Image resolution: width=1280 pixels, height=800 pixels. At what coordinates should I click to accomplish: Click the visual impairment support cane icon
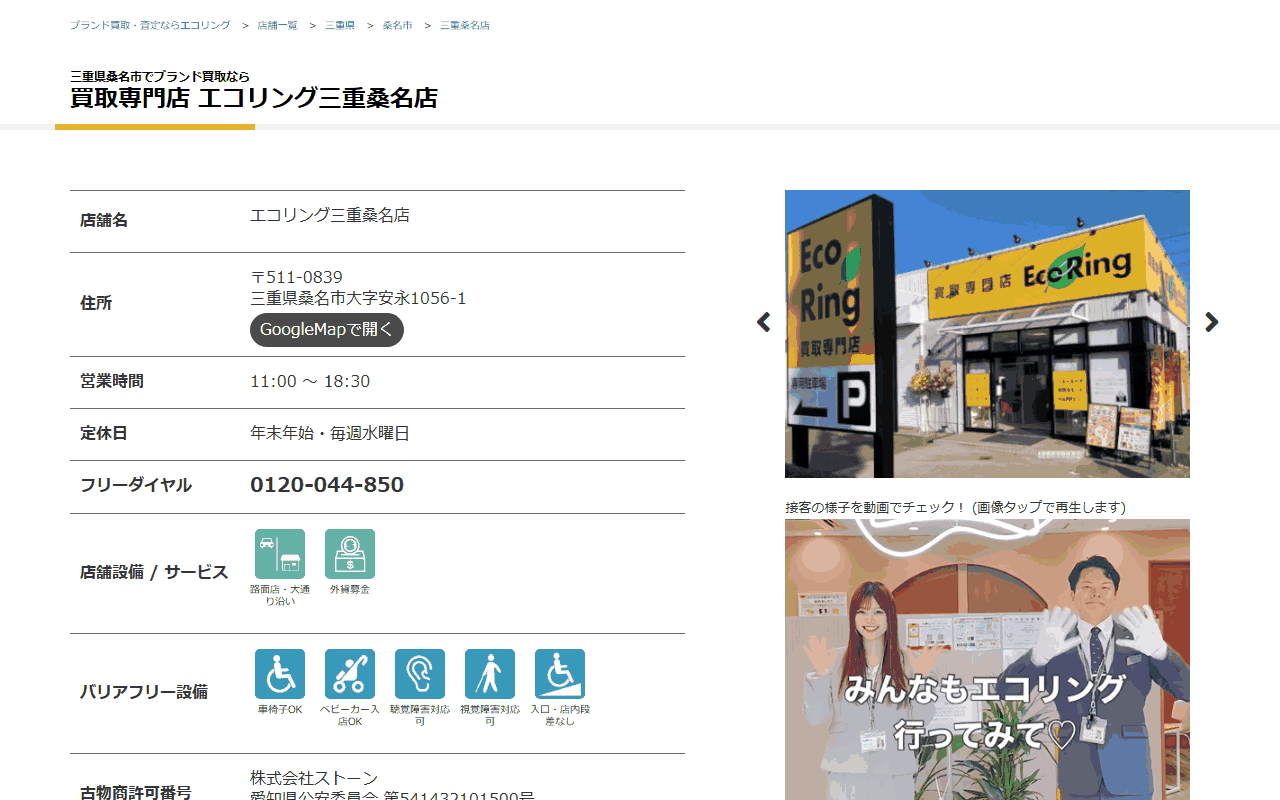coord(490,674)
